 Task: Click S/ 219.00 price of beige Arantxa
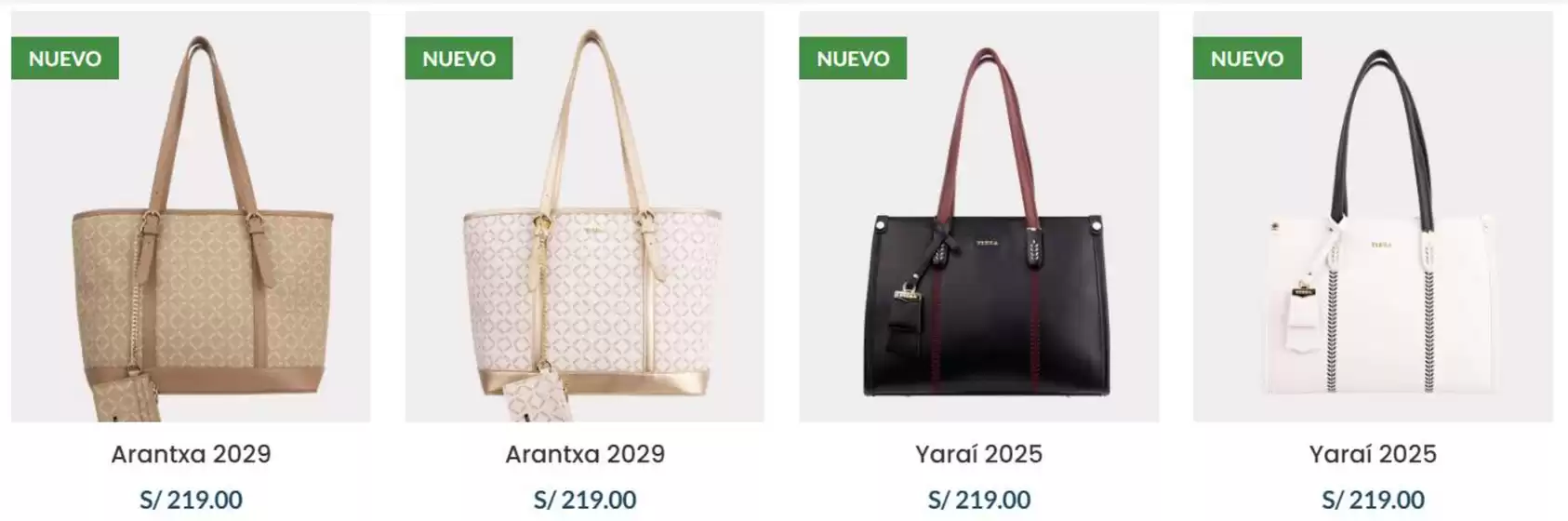[x=191, y=500]
